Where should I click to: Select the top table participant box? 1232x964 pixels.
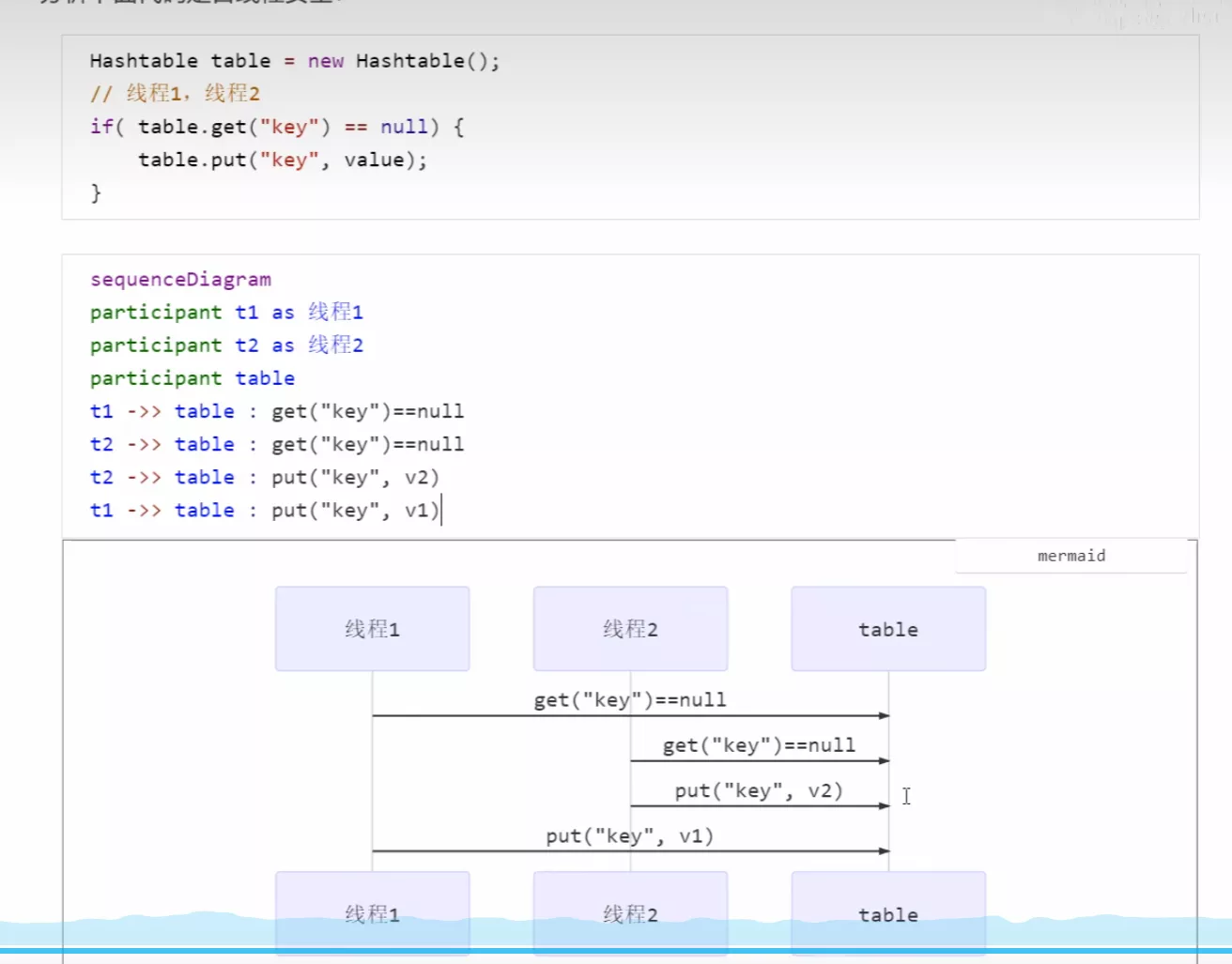point(888,629)
